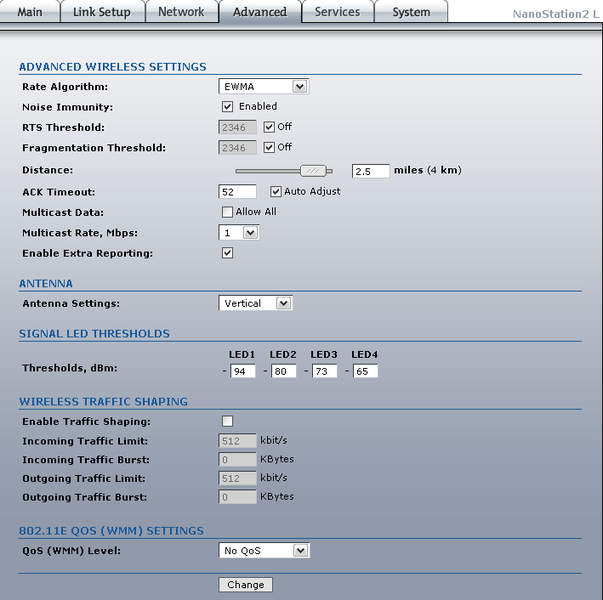Click the Incoming Traffic Burst field
603x600 pixels.
pyautogui.click(x=237, y=459)
